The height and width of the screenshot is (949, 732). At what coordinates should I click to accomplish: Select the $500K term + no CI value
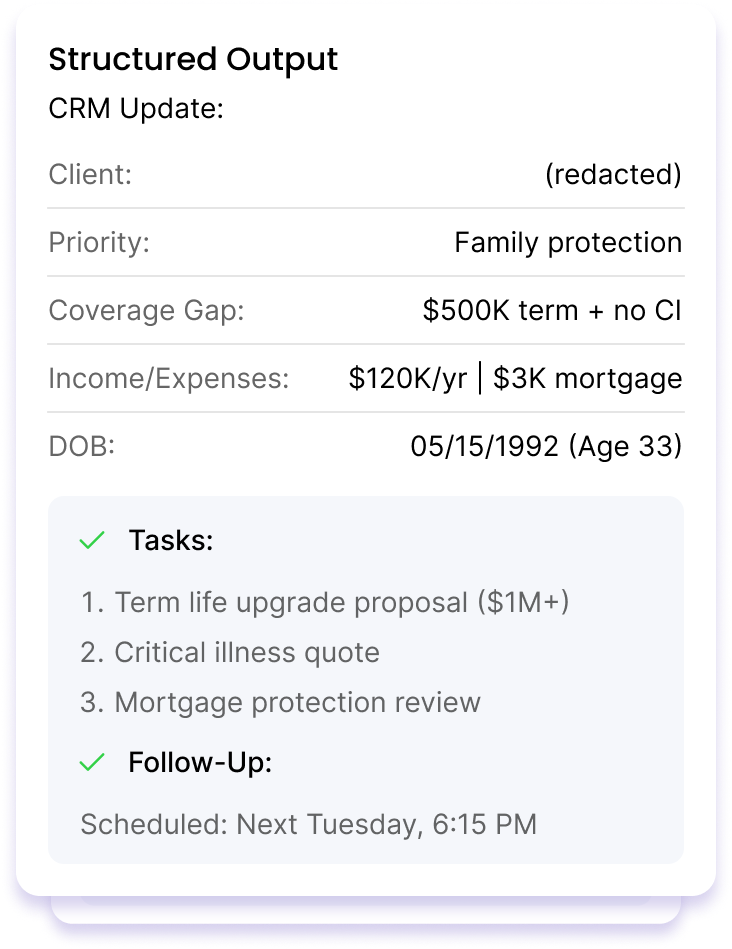pyautogui.click(x=552, y=310)
